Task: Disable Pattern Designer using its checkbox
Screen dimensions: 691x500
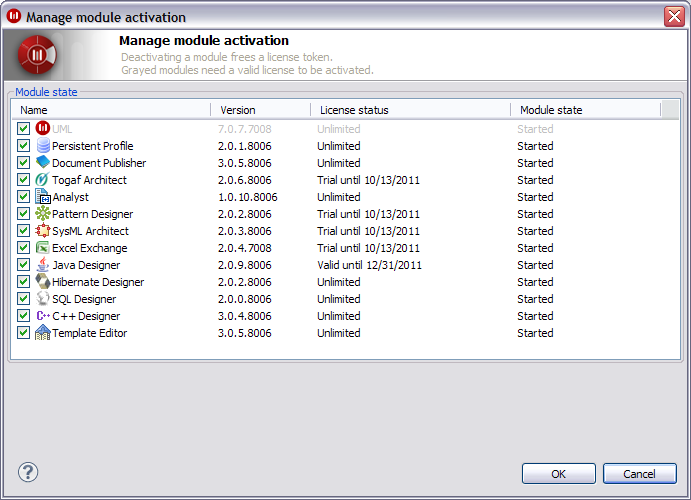Action: [23, 214]
